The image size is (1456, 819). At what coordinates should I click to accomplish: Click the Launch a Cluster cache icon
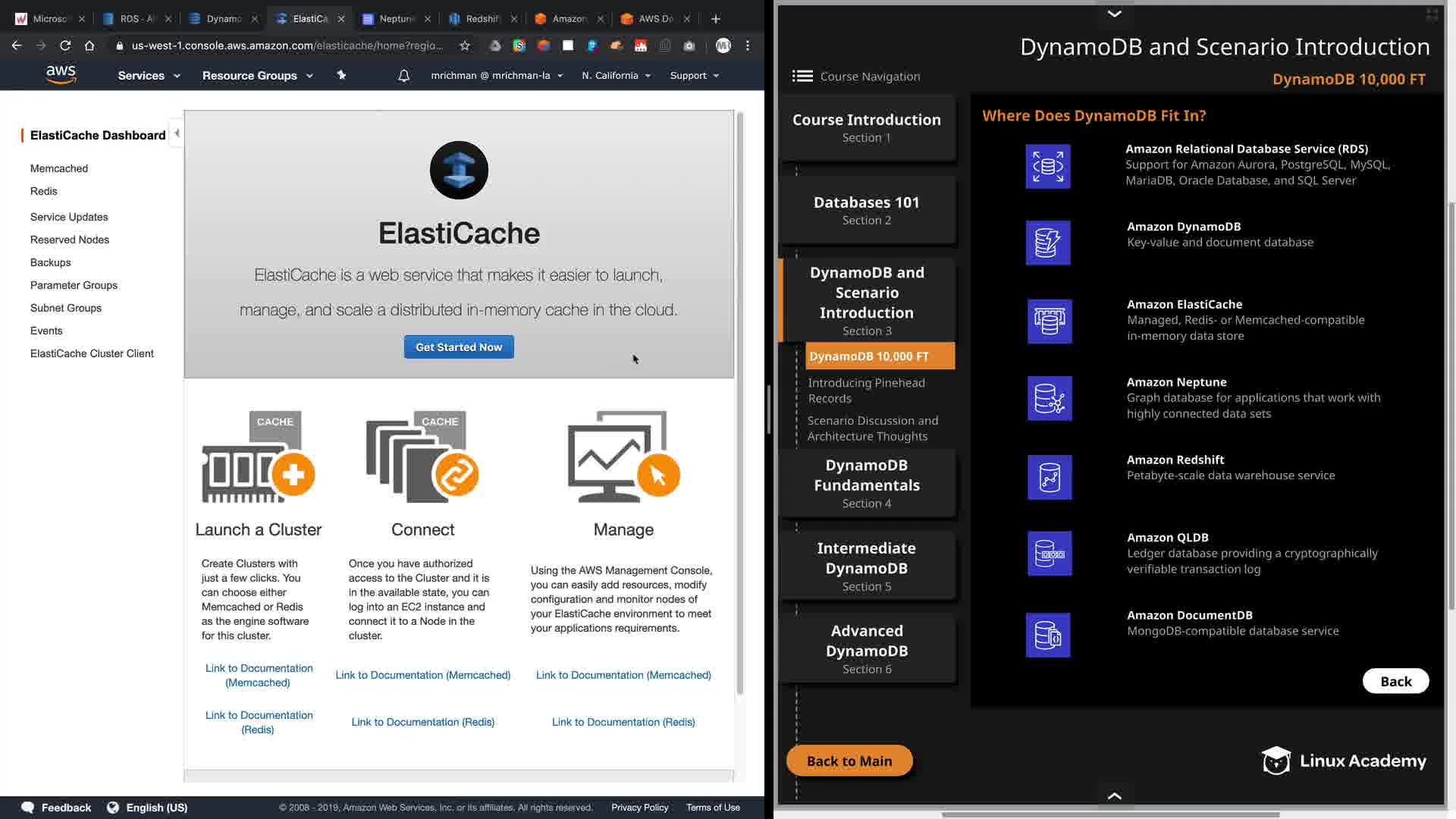tap(257, 457)
